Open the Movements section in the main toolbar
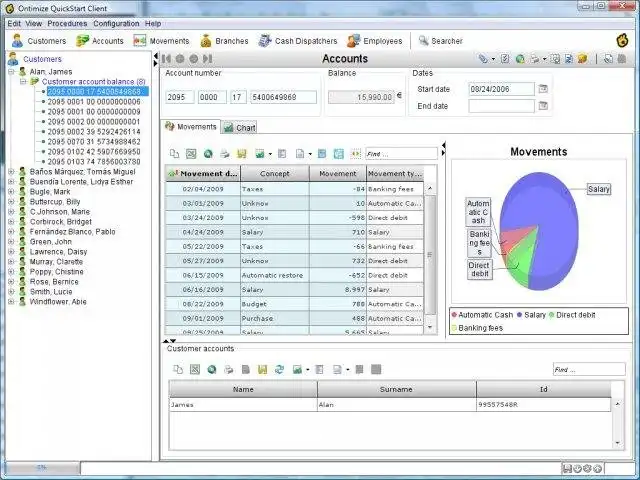This screenshot has height=480, width=640. tap(161, 41)
